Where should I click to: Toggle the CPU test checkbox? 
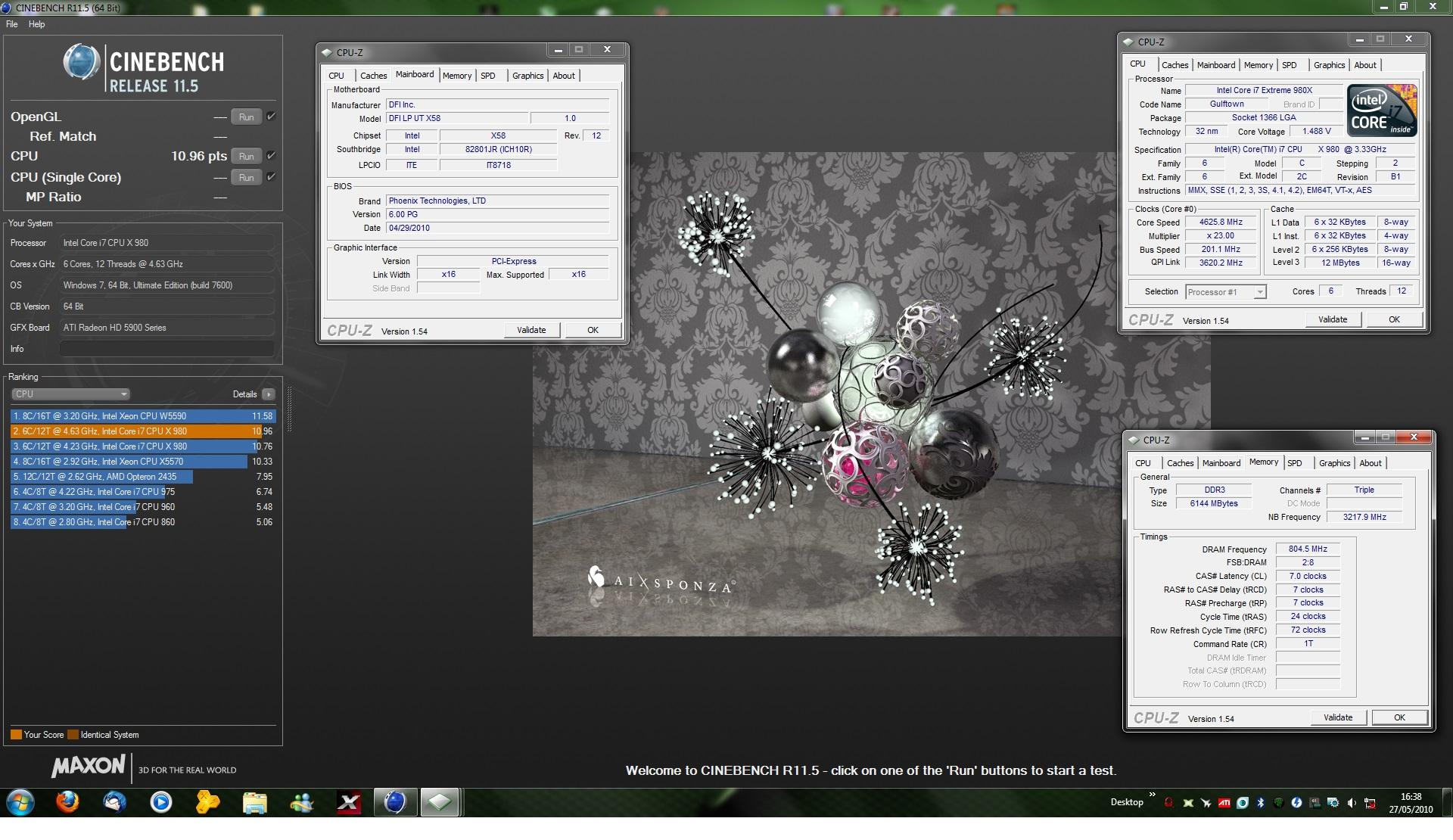click(271, 156)
